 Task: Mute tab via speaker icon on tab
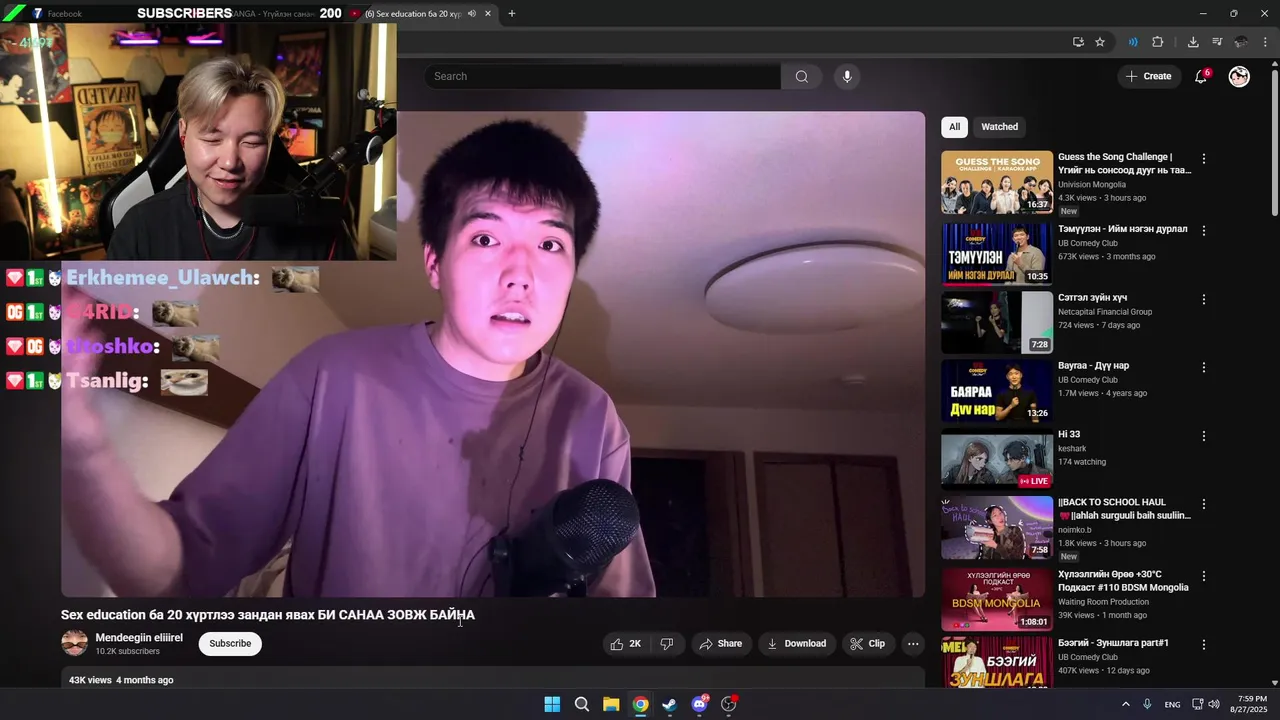click(x=472, y=14)
